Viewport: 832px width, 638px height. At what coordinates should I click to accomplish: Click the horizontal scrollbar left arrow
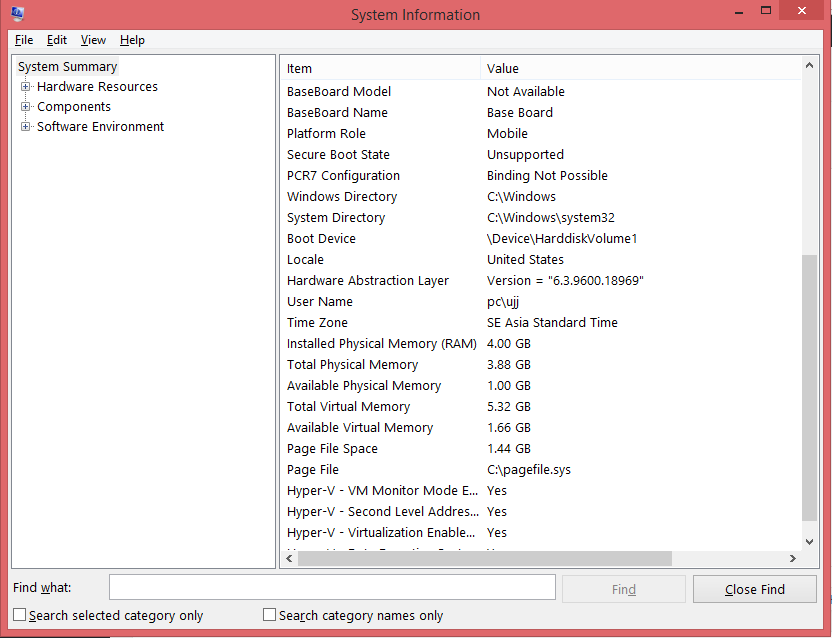tap(289, 558)
